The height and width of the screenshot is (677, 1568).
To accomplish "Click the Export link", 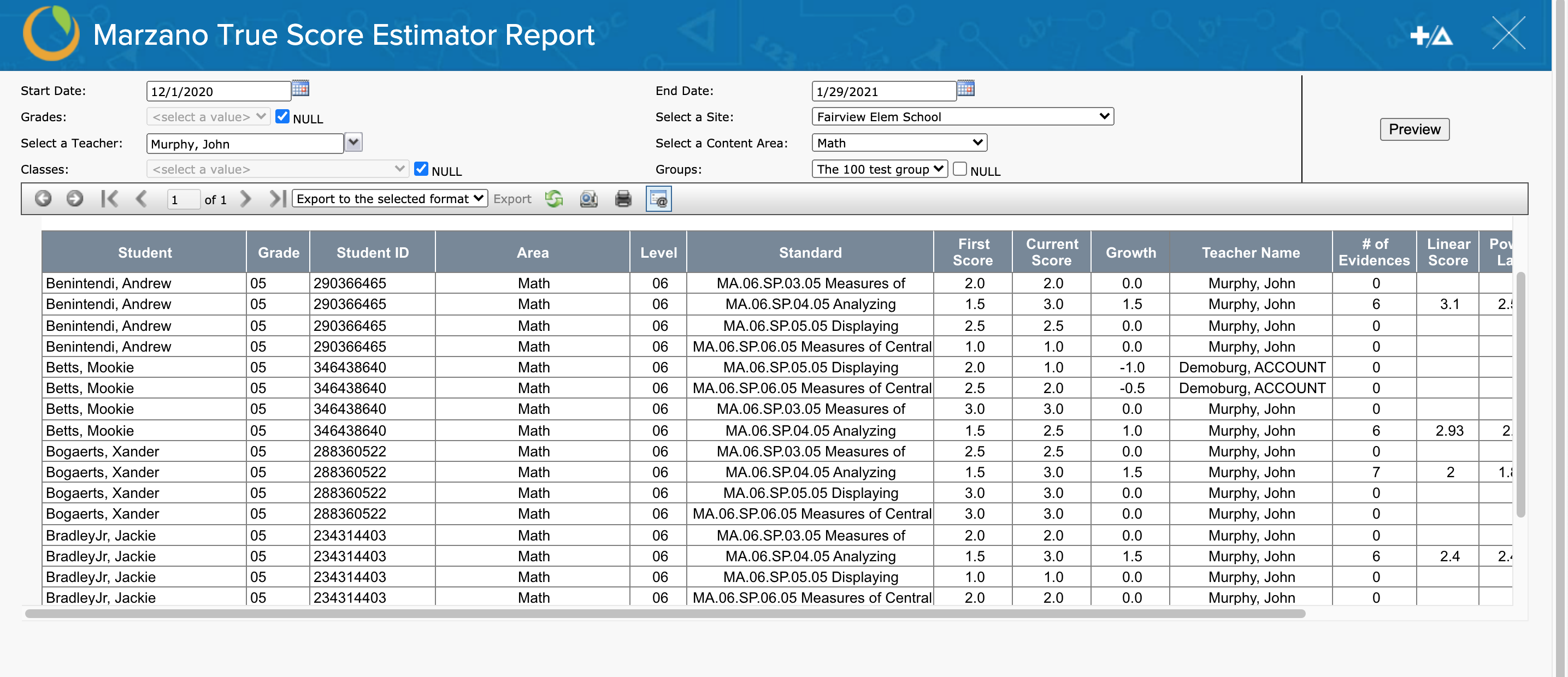I will click(x=512, y=199).
